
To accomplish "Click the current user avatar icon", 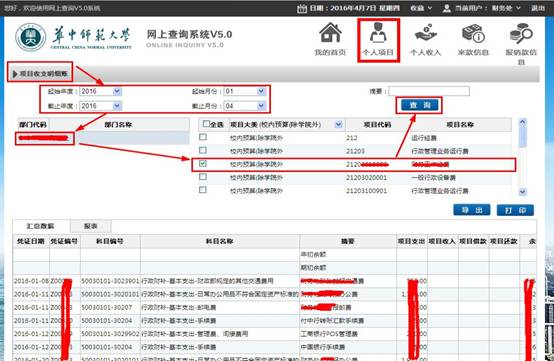I will [x=447, y=8].
